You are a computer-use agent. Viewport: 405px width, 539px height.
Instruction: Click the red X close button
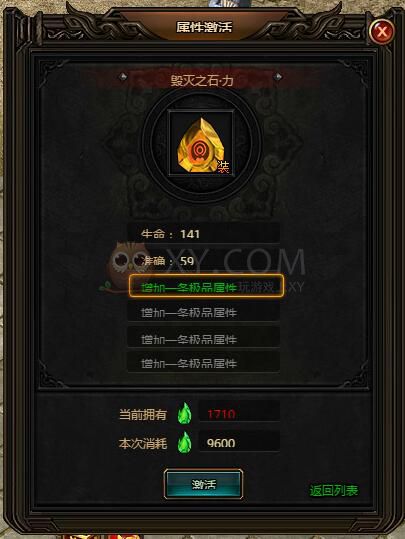(x=382, y=32)
